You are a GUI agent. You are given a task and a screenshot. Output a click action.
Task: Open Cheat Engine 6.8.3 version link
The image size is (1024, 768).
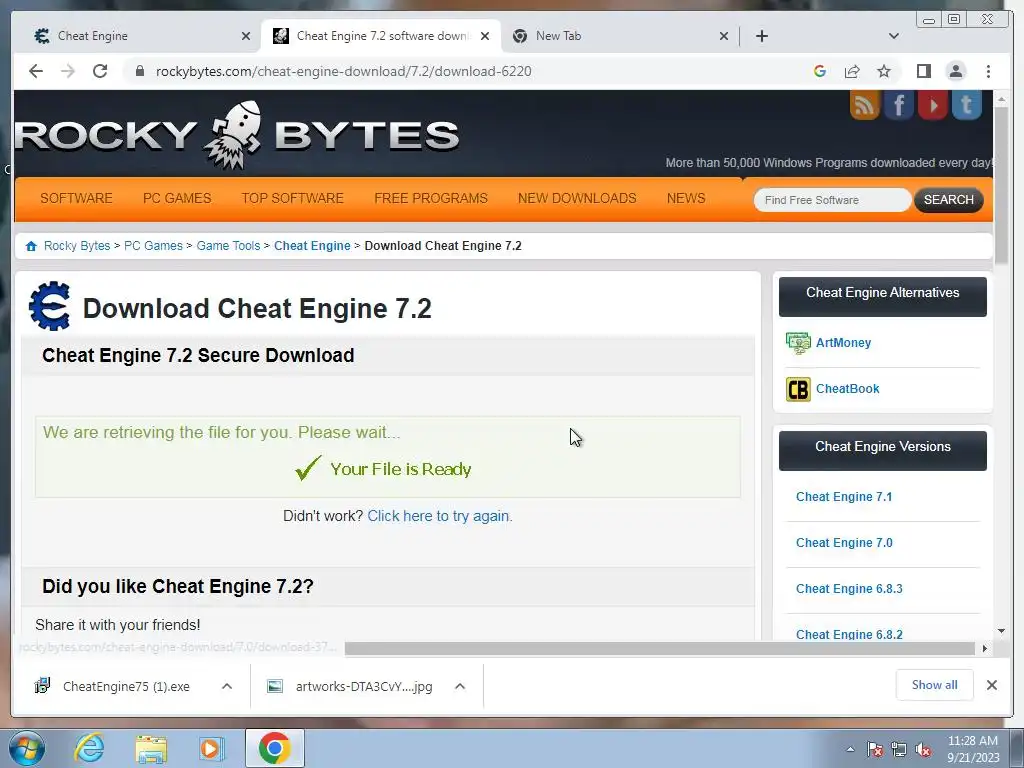[850, 588]
